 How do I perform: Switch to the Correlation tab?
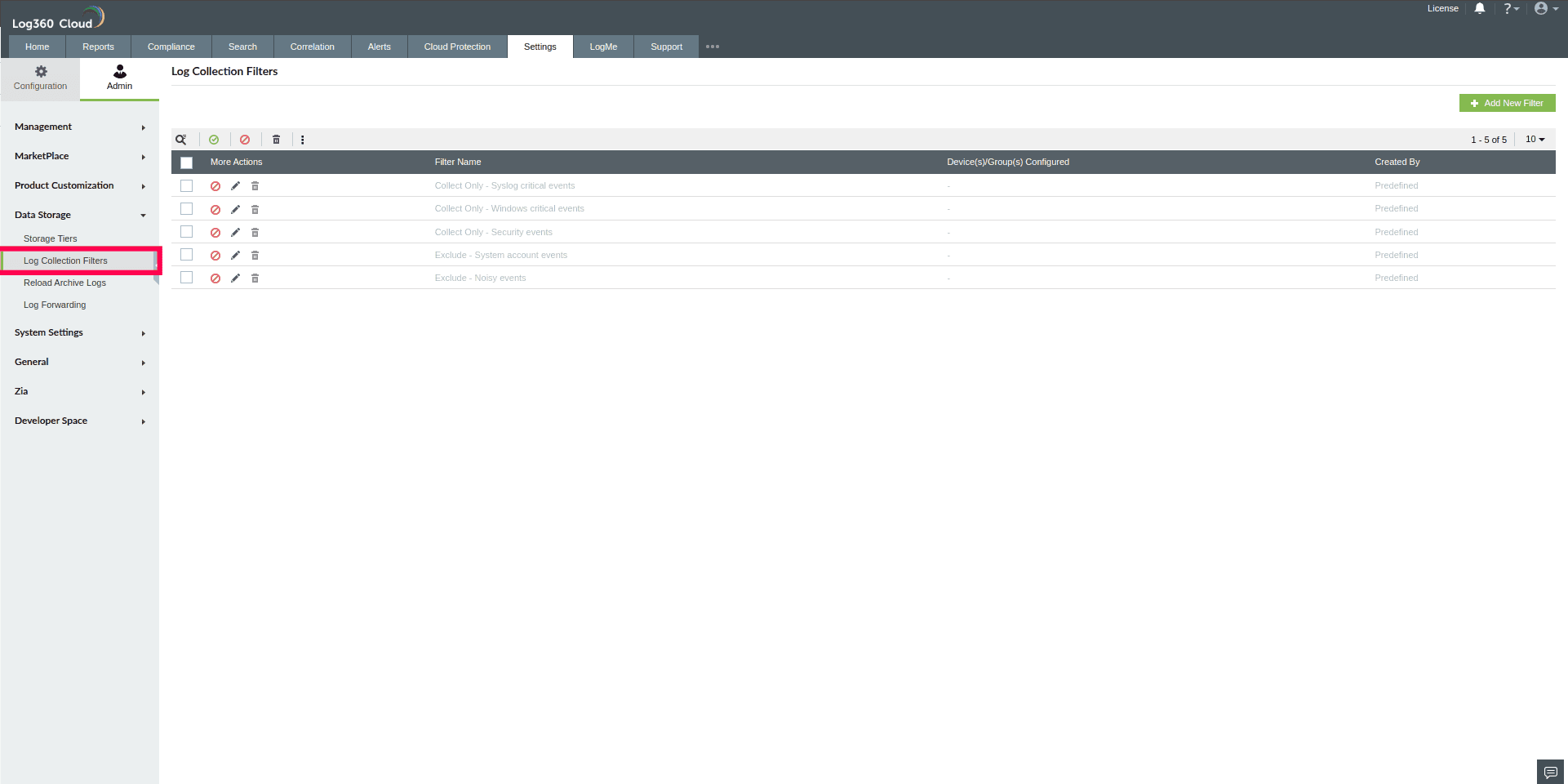312,47
